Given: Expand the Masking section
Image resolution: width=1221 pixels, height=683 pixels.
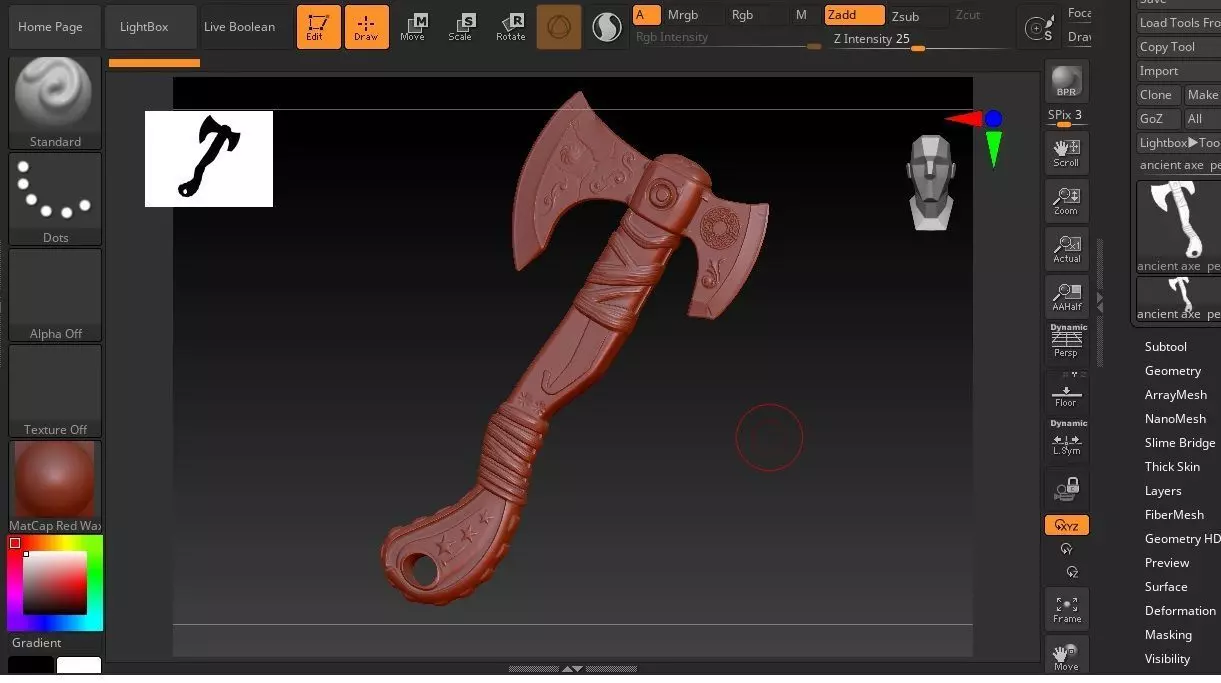Looking at the screenshot, I should tap(1168, 635).
